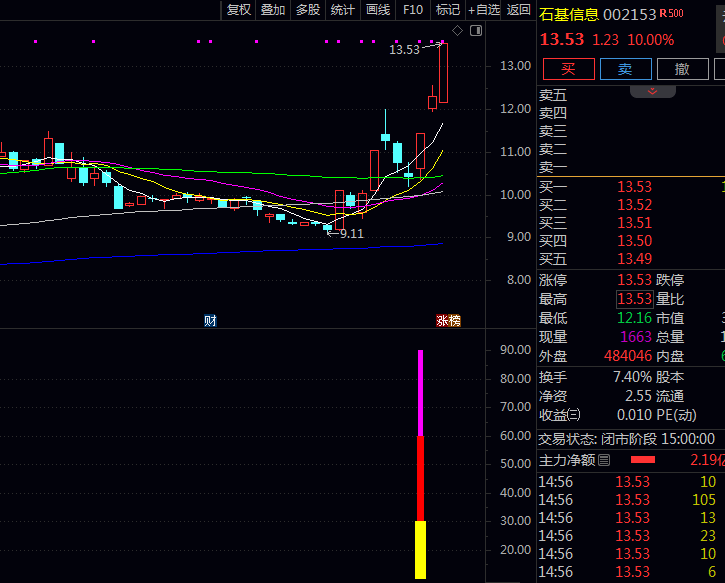The height and width of the screenshot is (583, 725).
Task: Open the 统计 statistics tool
Action: tap(343, 10)
